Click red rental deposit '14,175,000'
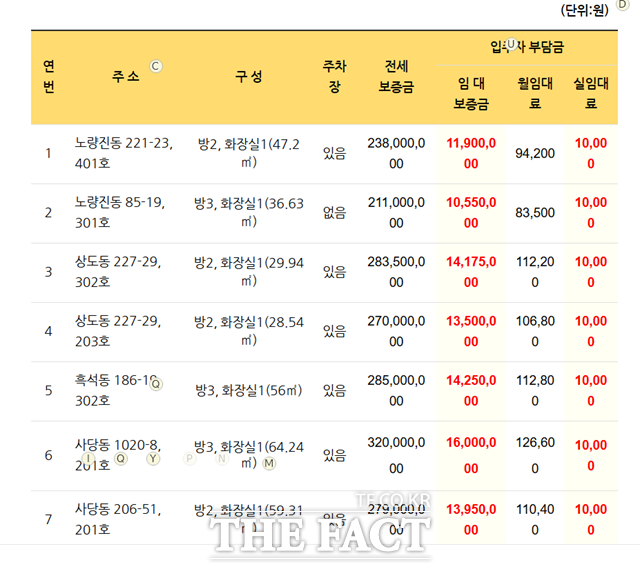 click(x=471, y=272)
